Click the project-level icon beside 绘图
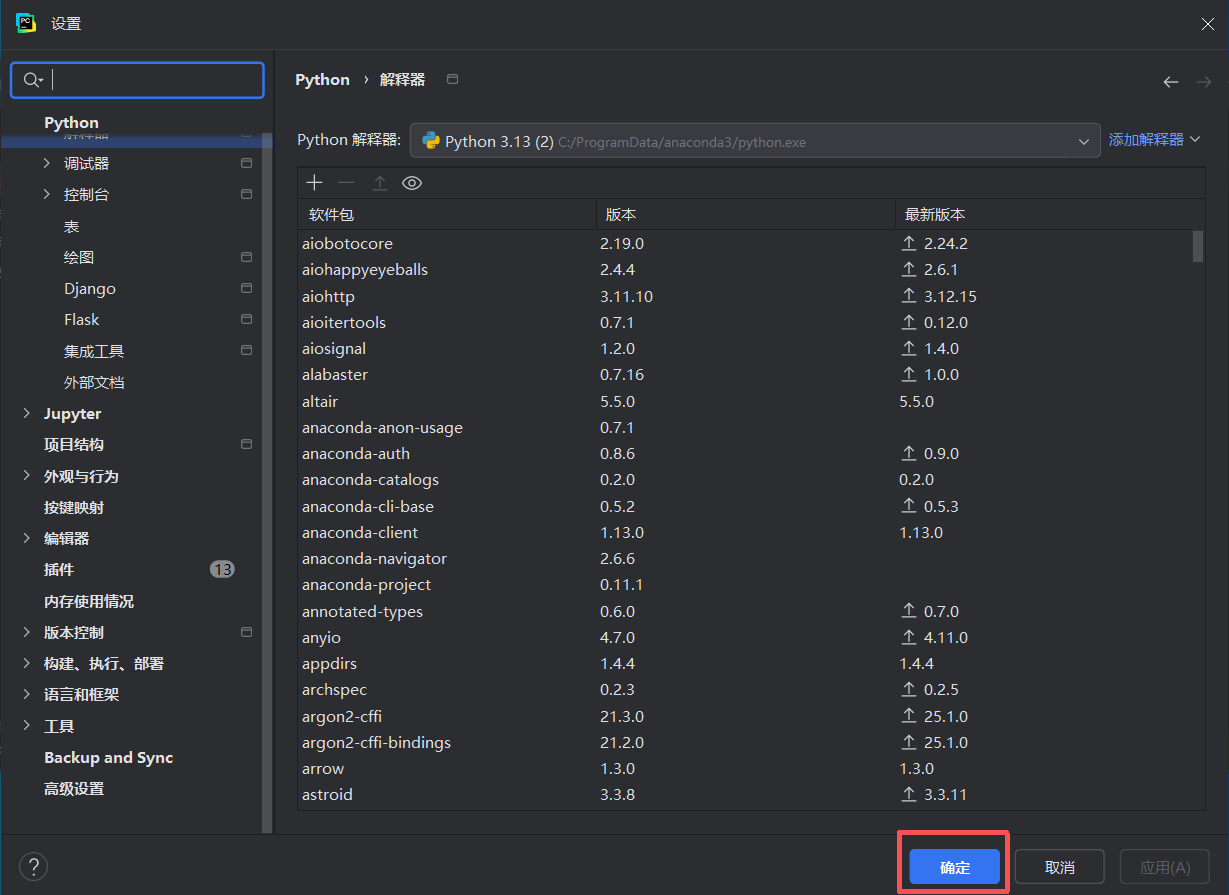This screenshot has height=895, width=1229. [246, 257]
